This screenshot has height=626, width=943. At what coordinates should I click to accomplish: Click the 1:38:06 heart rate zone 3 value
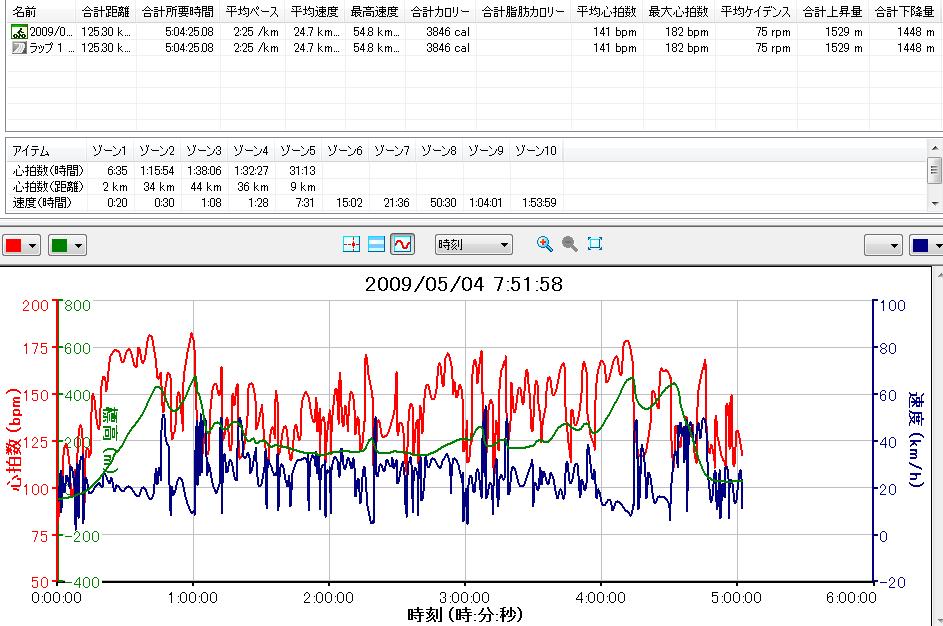pyautogui.click(x=204, y=171)
